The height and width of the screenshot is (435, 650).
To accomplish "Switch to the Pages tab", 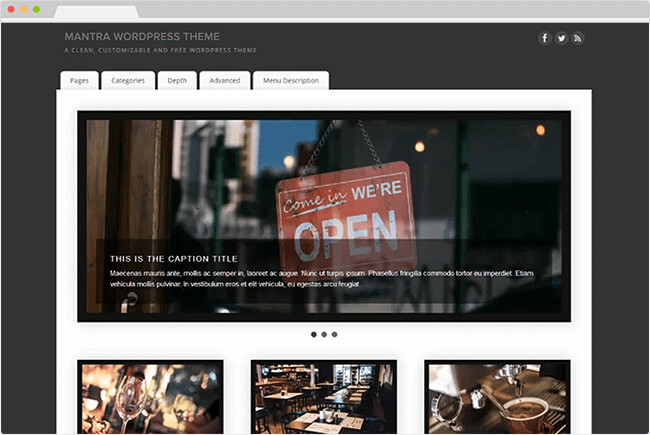I will [79, 80].
